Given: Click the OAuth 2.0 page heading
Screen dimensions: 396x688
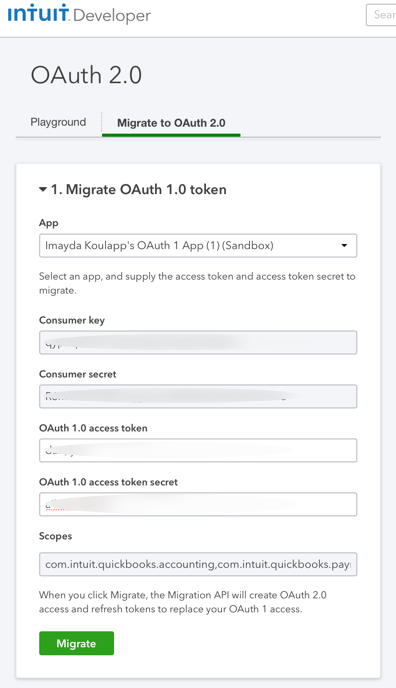Looking at the screenshot, I should point(86,75).
